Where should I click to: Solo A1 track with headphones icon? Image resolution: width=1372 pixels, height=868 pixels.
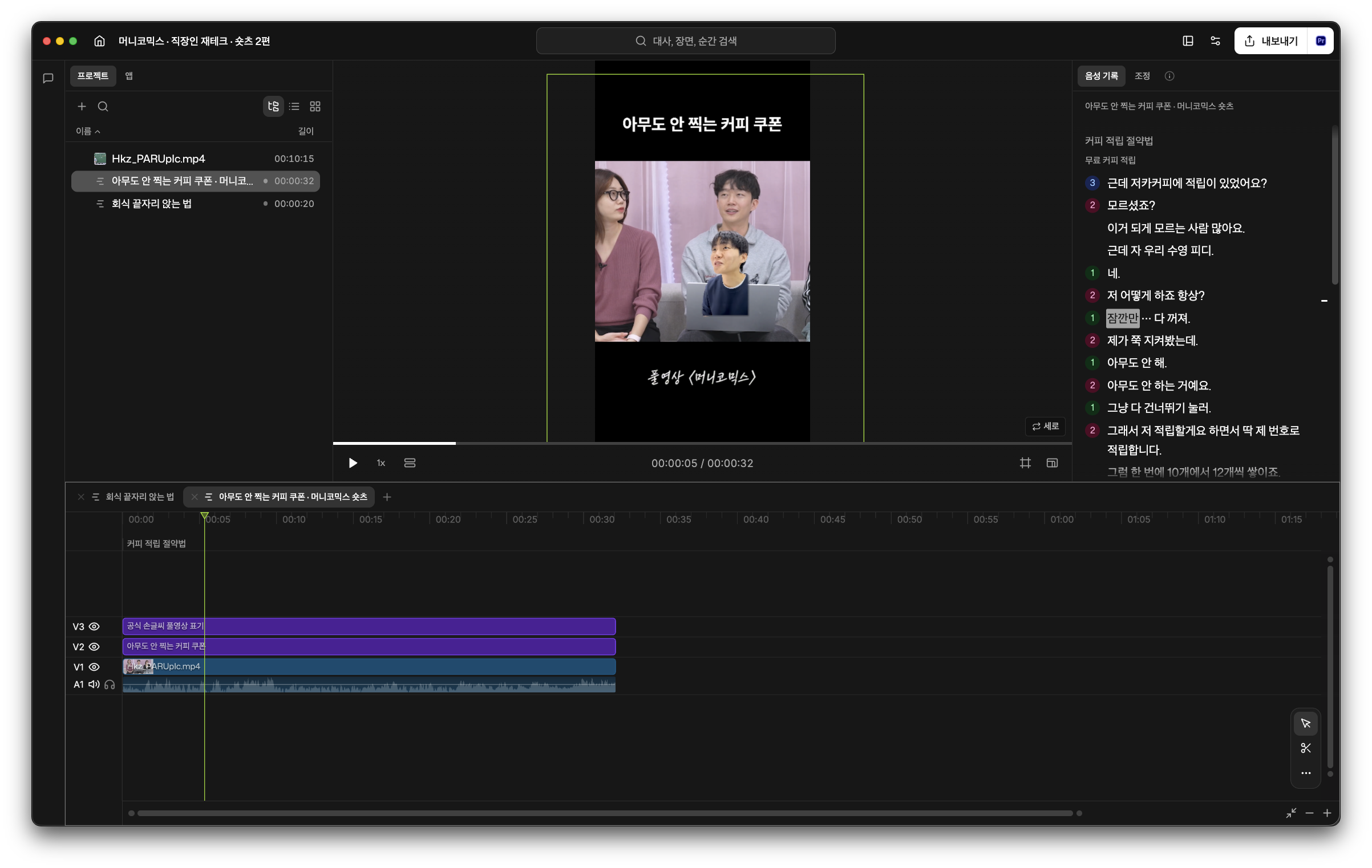(x=110, y=684)
